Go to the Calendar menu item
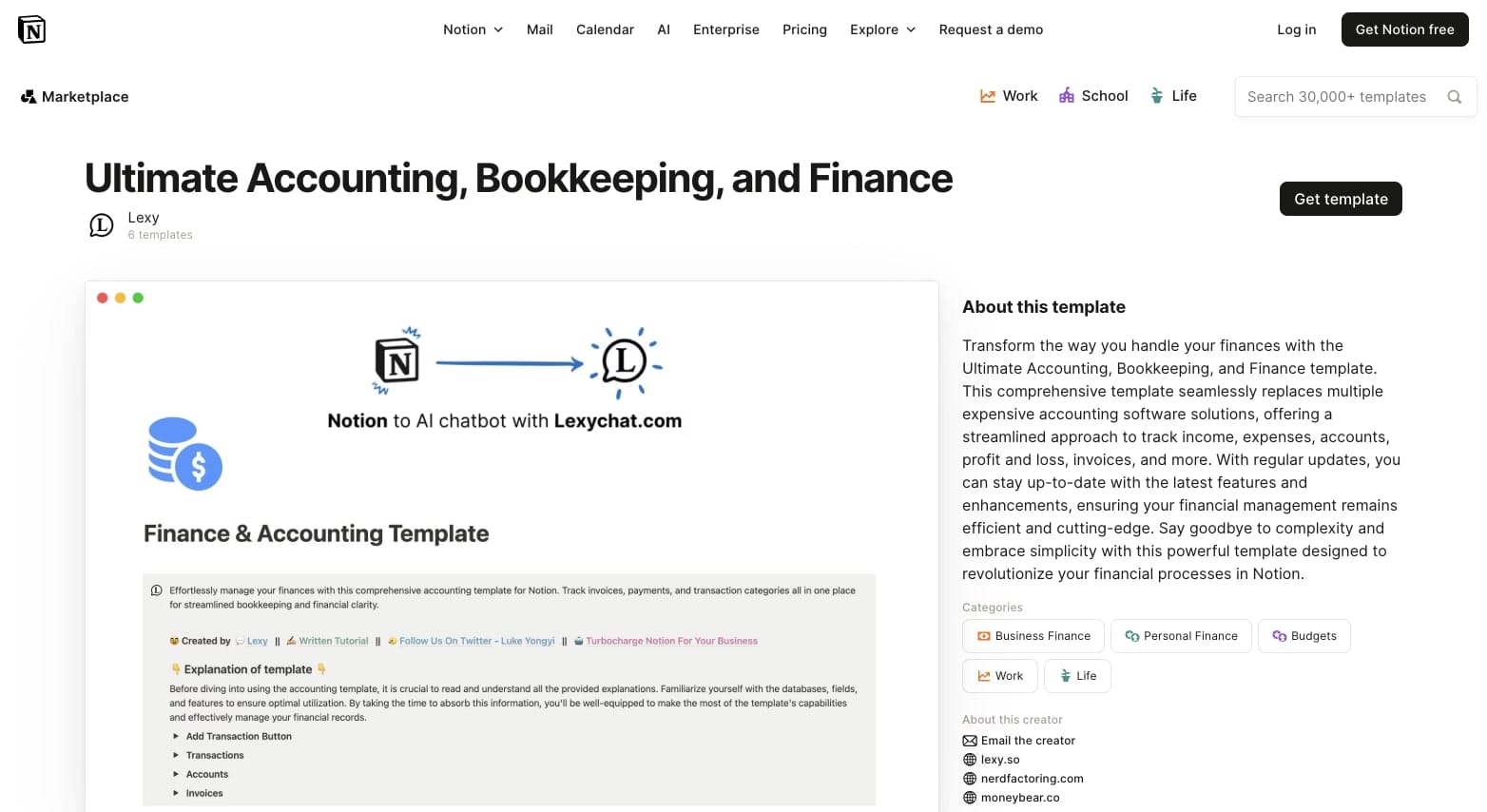This screenshot has height=812, width=1487. [605, 29]
